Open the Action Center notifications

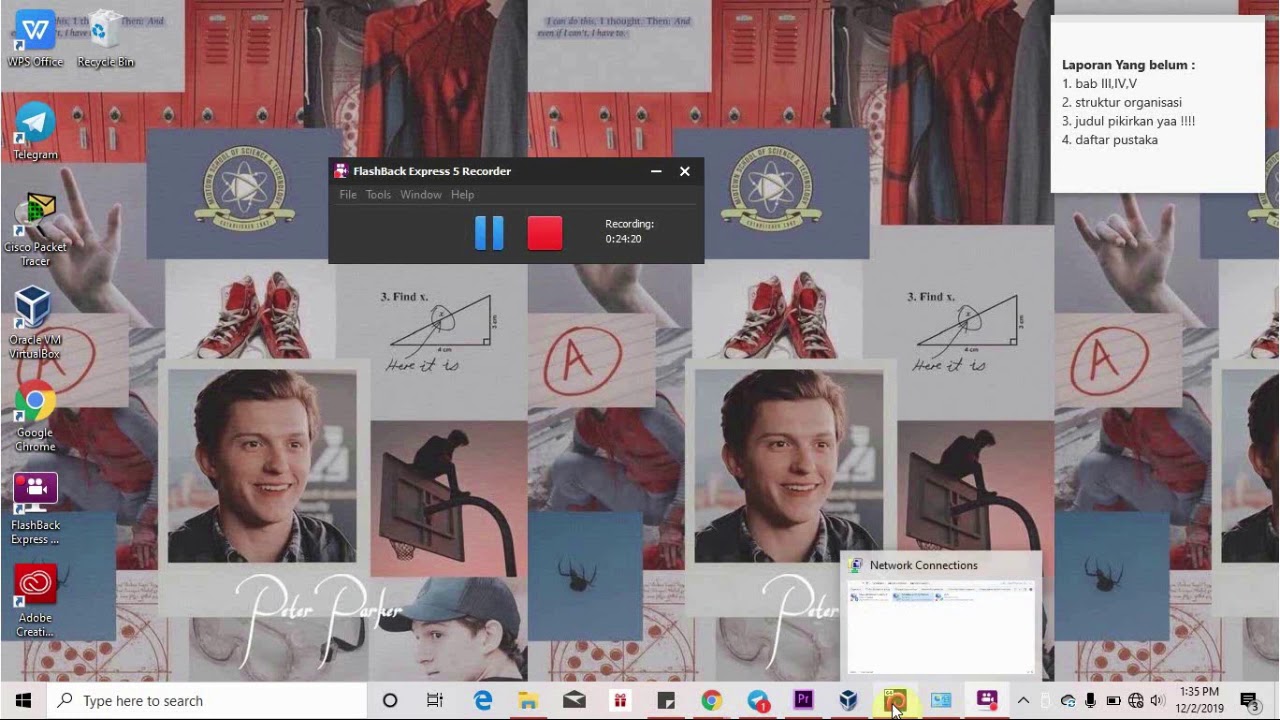[x=1249, y=700]
